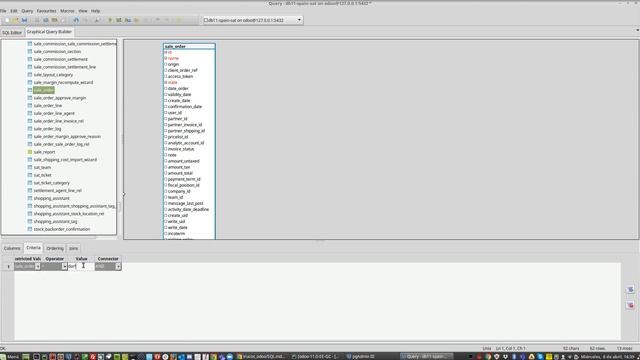Switch to the pgAdmin III taskbar window
This screenshot has height=360, width=640.
pyautogui.click(x=360, y=356)
